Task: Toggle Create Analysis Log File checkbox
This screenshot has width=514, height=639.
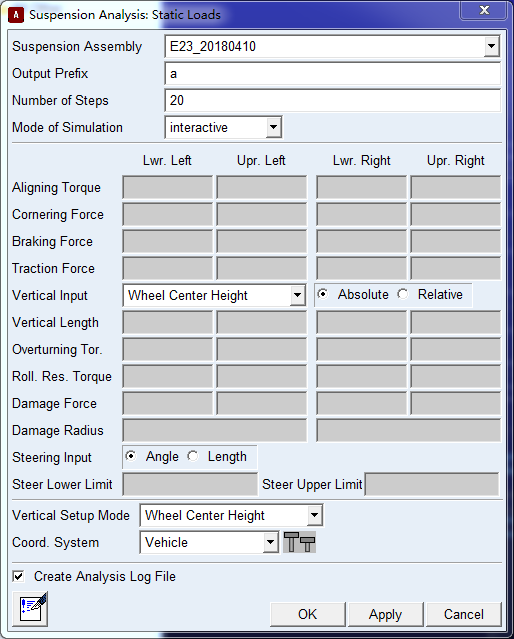Action: click(18, 576)
